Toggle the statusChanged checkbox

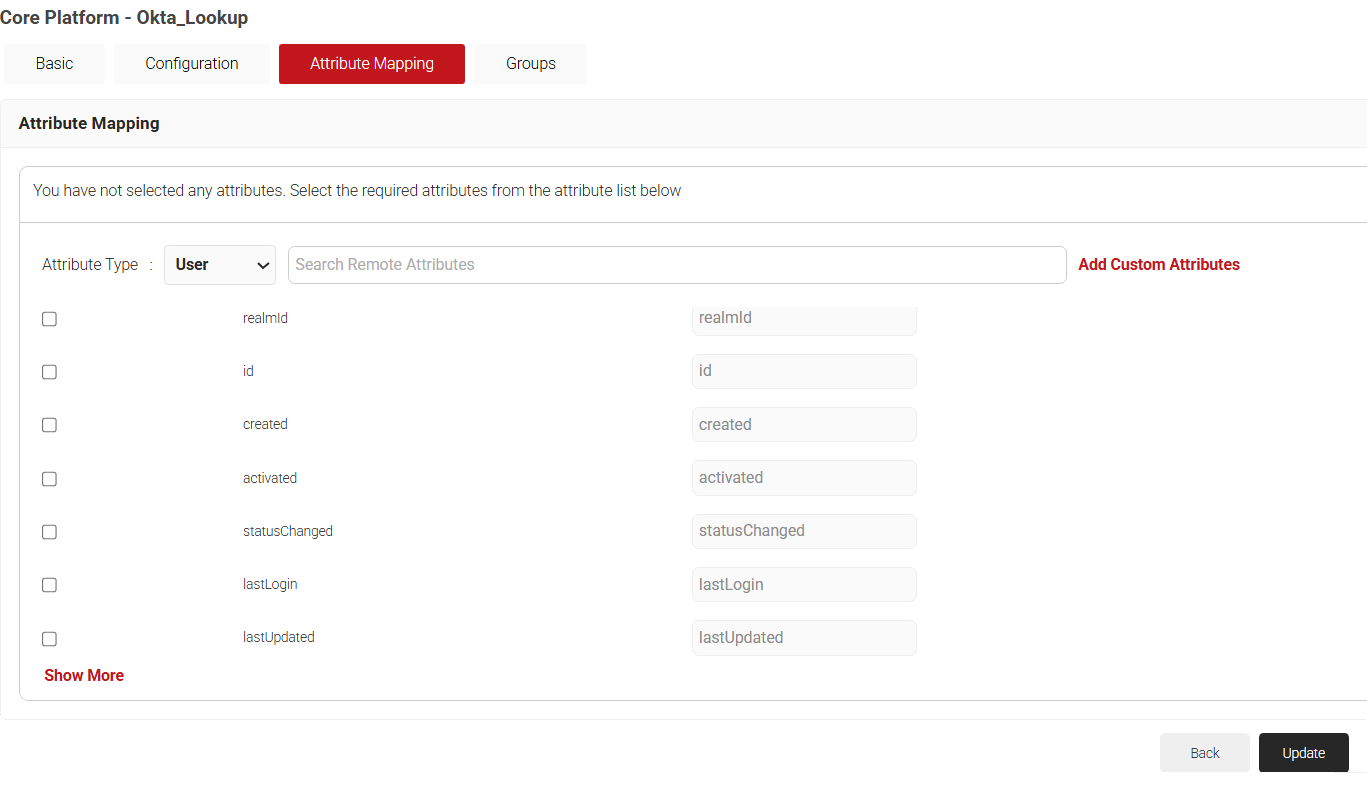49,532
